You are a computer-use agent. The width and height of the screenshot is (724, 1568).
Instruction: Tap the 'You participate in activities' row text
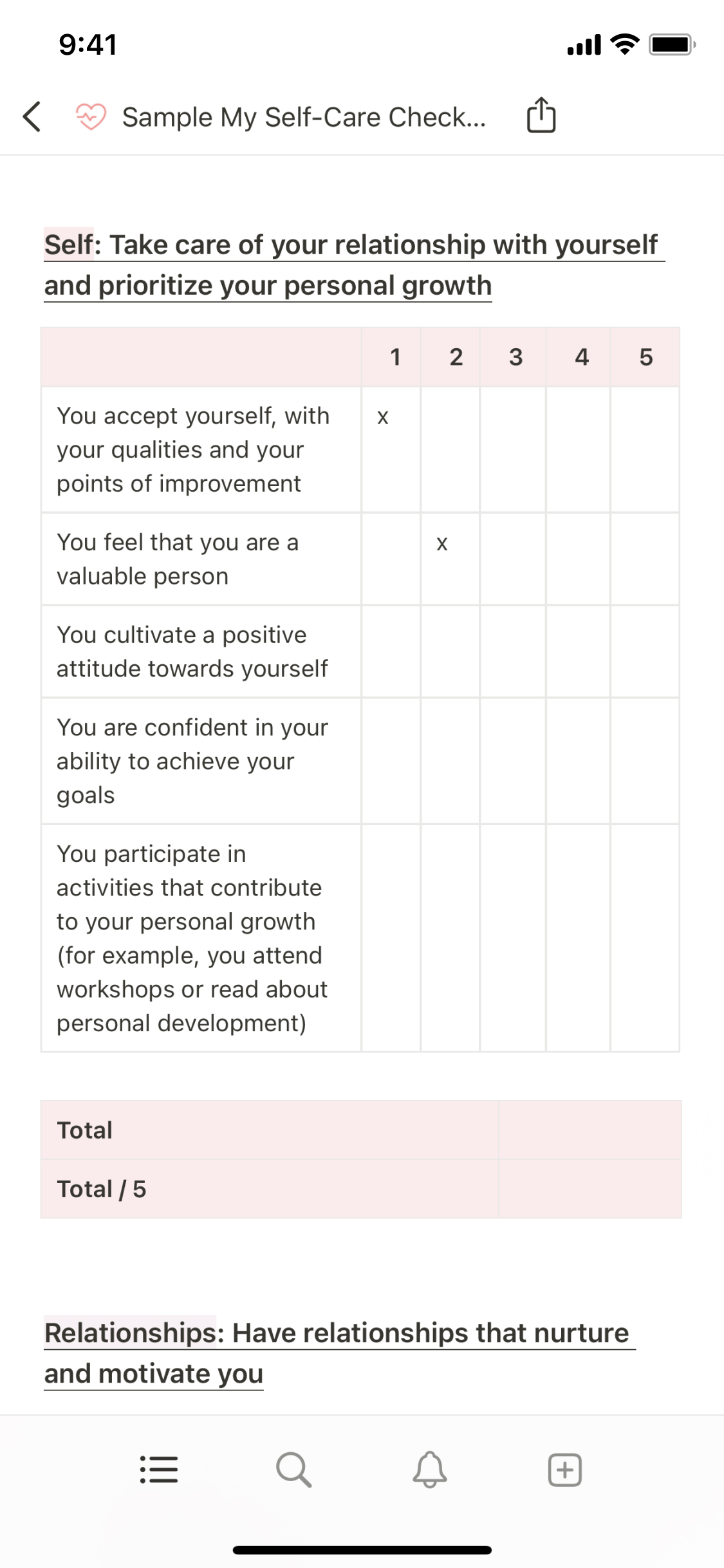pos(193,938)
